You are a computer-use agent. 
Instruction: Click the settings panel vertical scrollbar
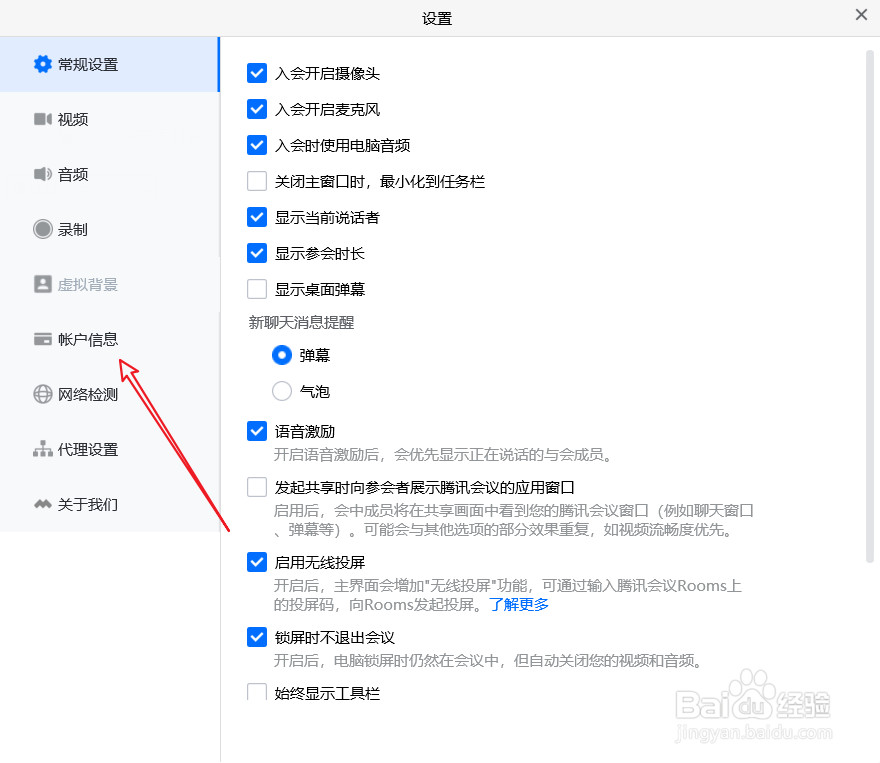pos(869,306)
